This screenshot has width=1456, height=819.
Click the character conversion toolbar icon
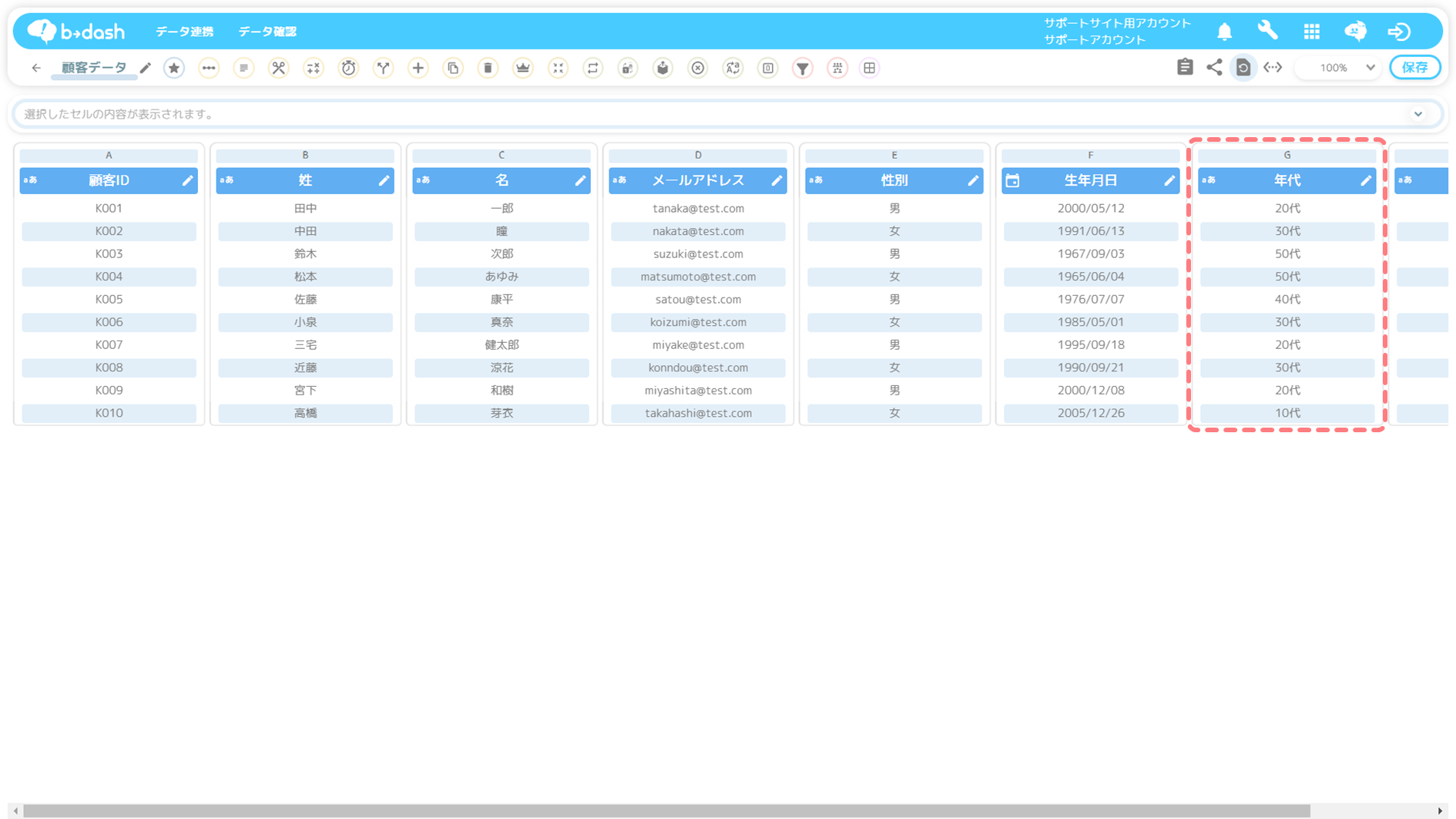pos(733,68)
